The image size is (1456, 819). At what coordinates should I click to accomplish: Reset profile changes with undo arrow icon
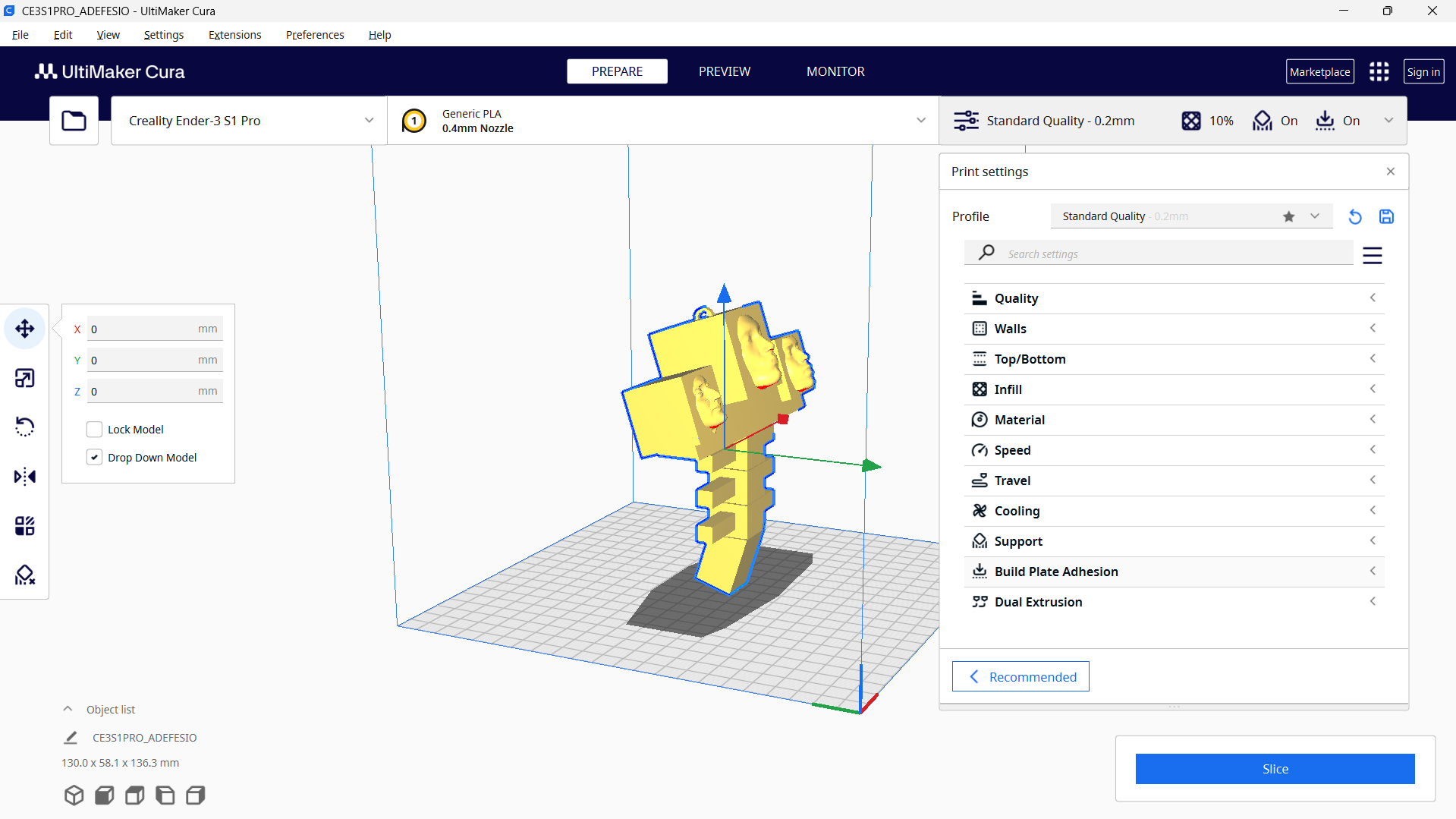(1355, 216)
